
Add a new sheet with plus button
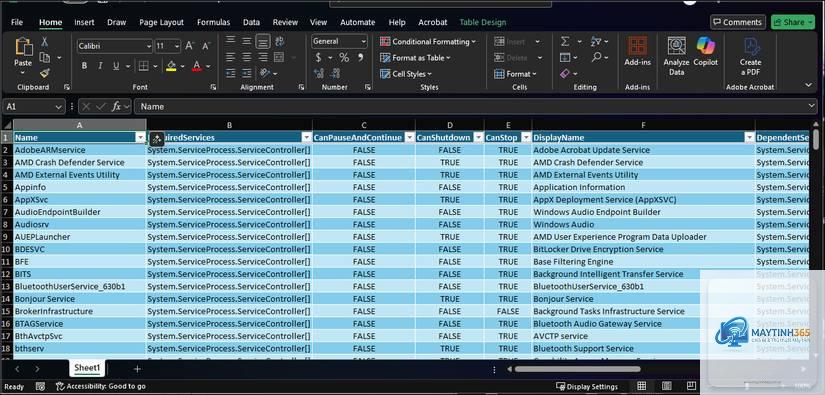[x=137, y=369]
